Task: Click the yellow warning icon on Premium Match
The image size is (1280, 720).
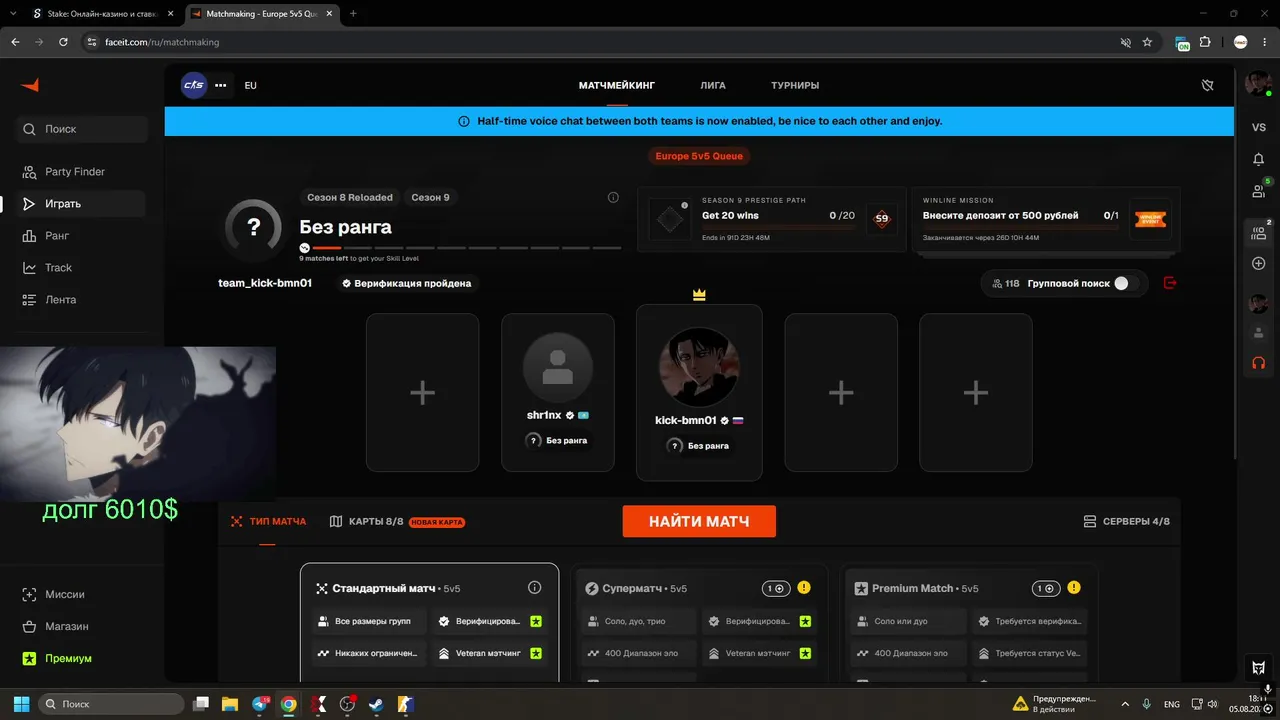Action: [1074, 588]
